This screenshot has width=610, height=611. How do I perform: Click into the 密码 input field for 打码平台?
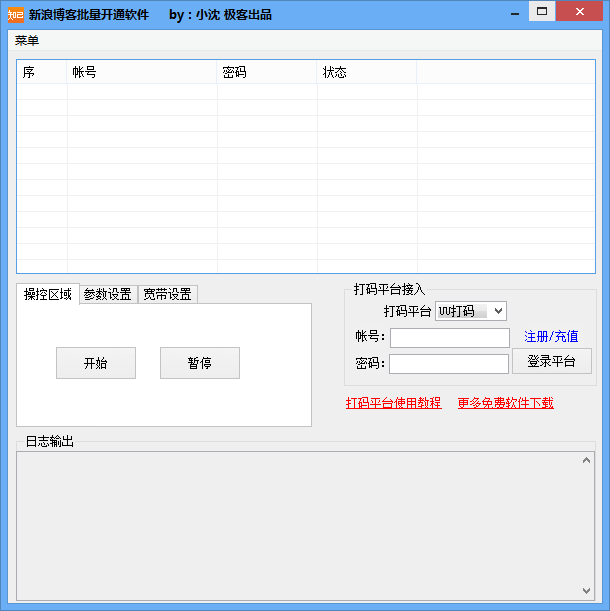coord(449,364)
